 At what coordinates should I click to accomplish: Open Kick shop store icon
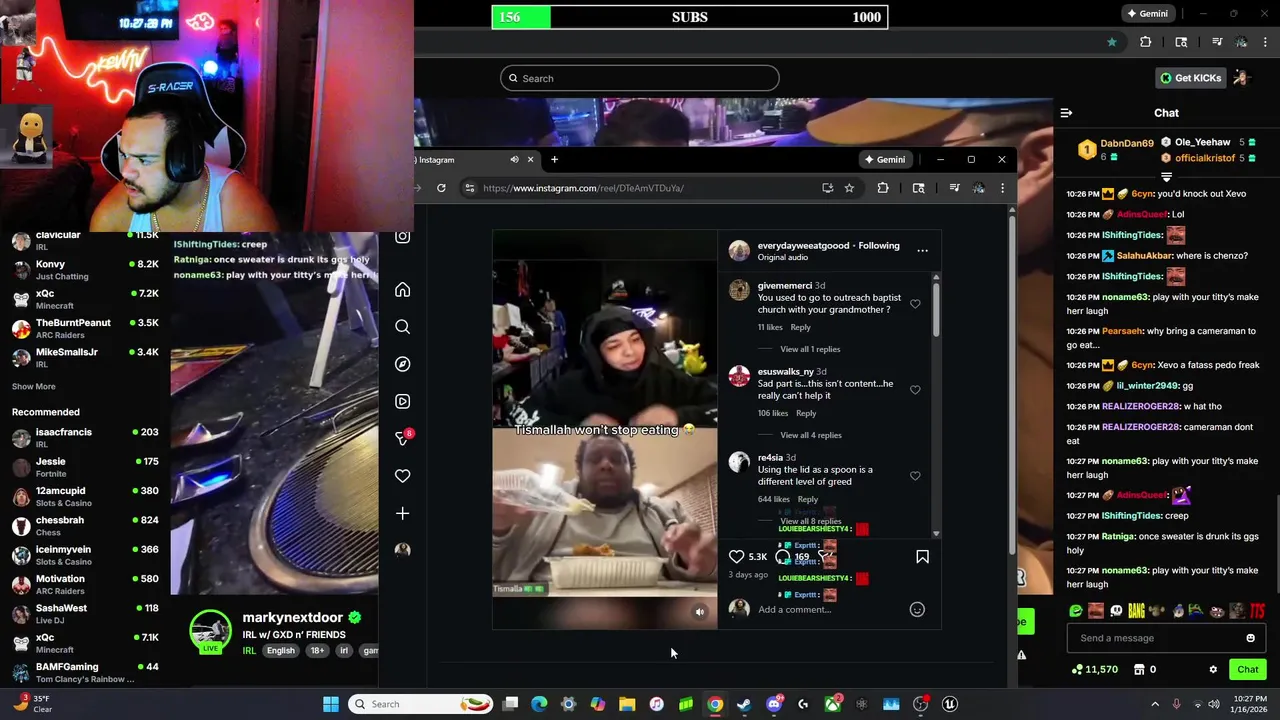tap(1138, 669)
